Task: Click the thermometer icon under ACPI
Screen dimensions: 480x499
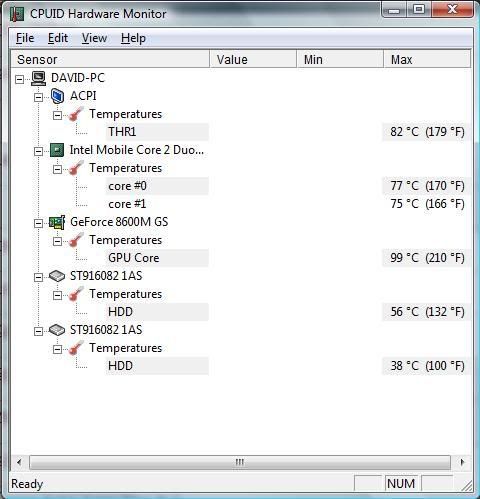Action: point(76,114)
